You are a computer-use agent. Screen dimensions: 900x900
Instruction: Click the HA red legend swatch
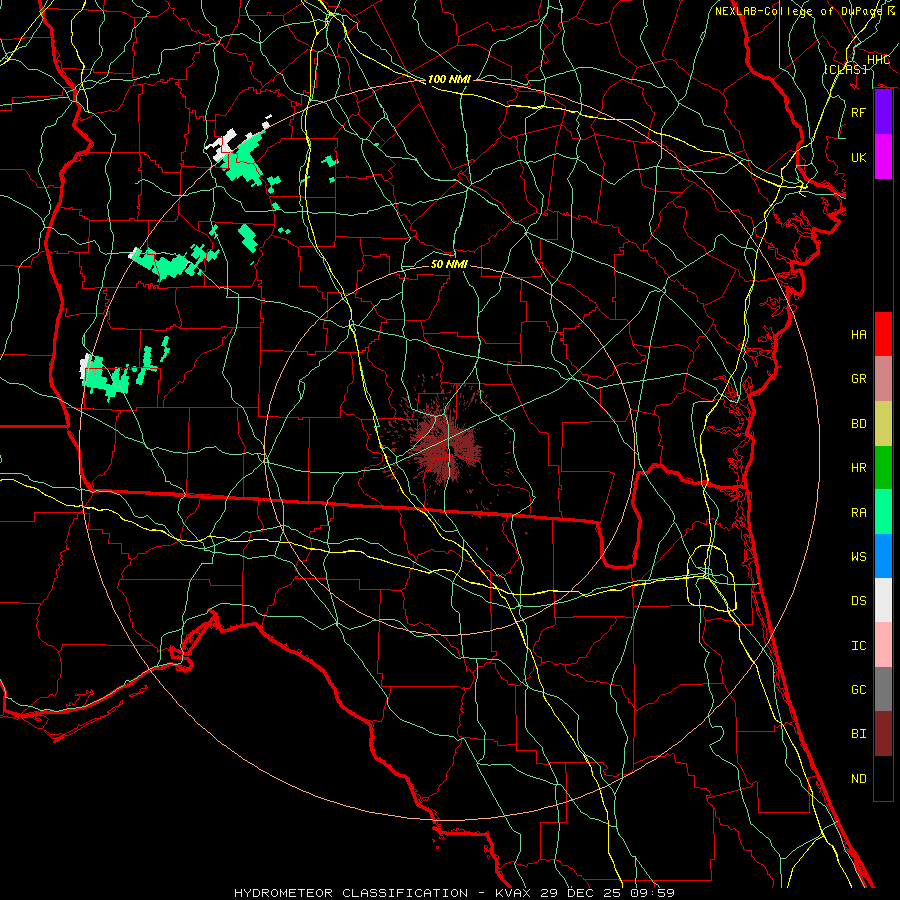coord(883,334)
